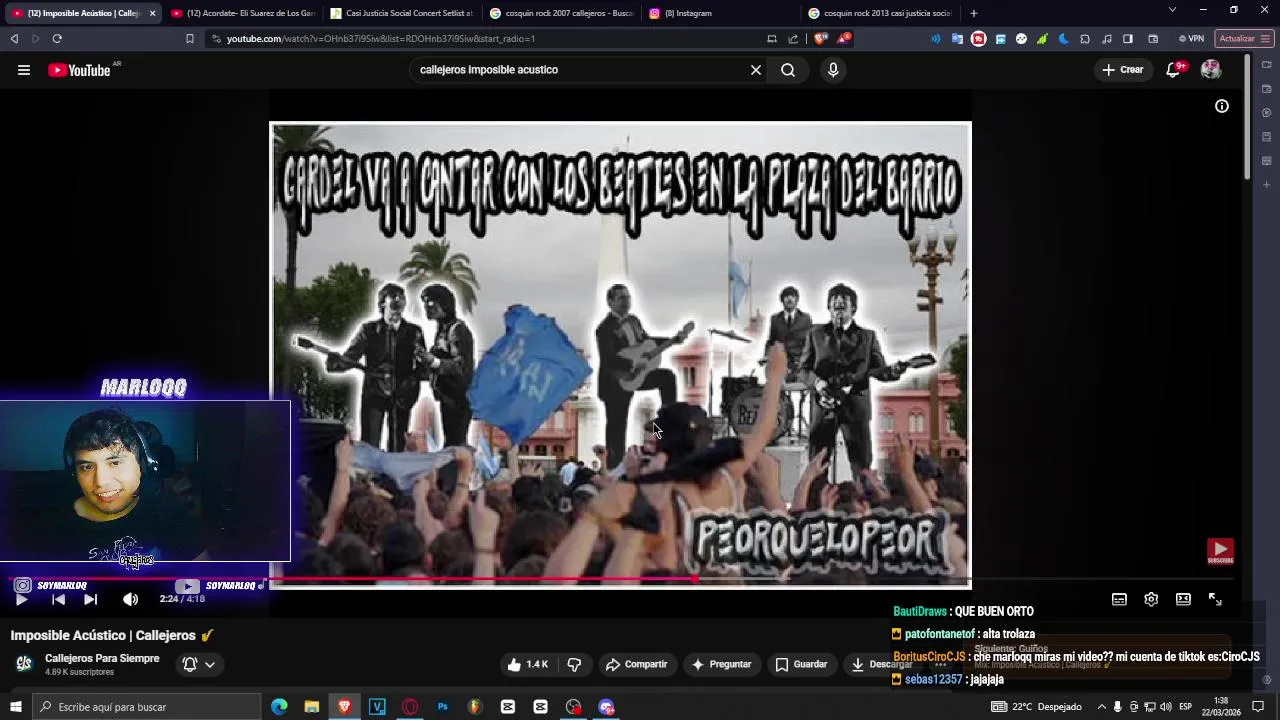This screenshot has height=720, width=1280.
Task: Open Brave Rewards triangle icon
Action: coord(844,39)
